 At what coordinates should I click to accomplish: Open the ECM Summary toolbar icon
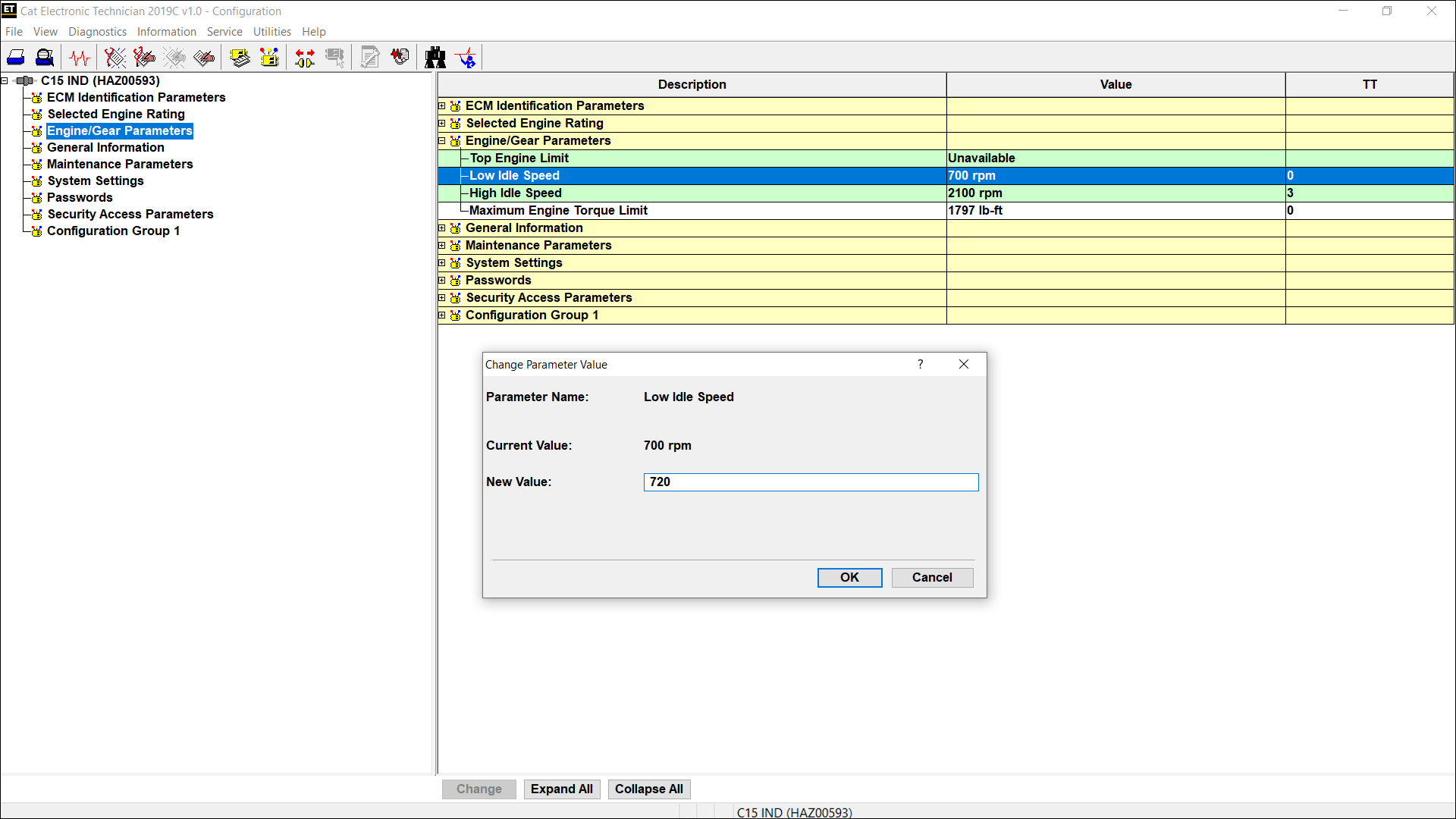240,58
